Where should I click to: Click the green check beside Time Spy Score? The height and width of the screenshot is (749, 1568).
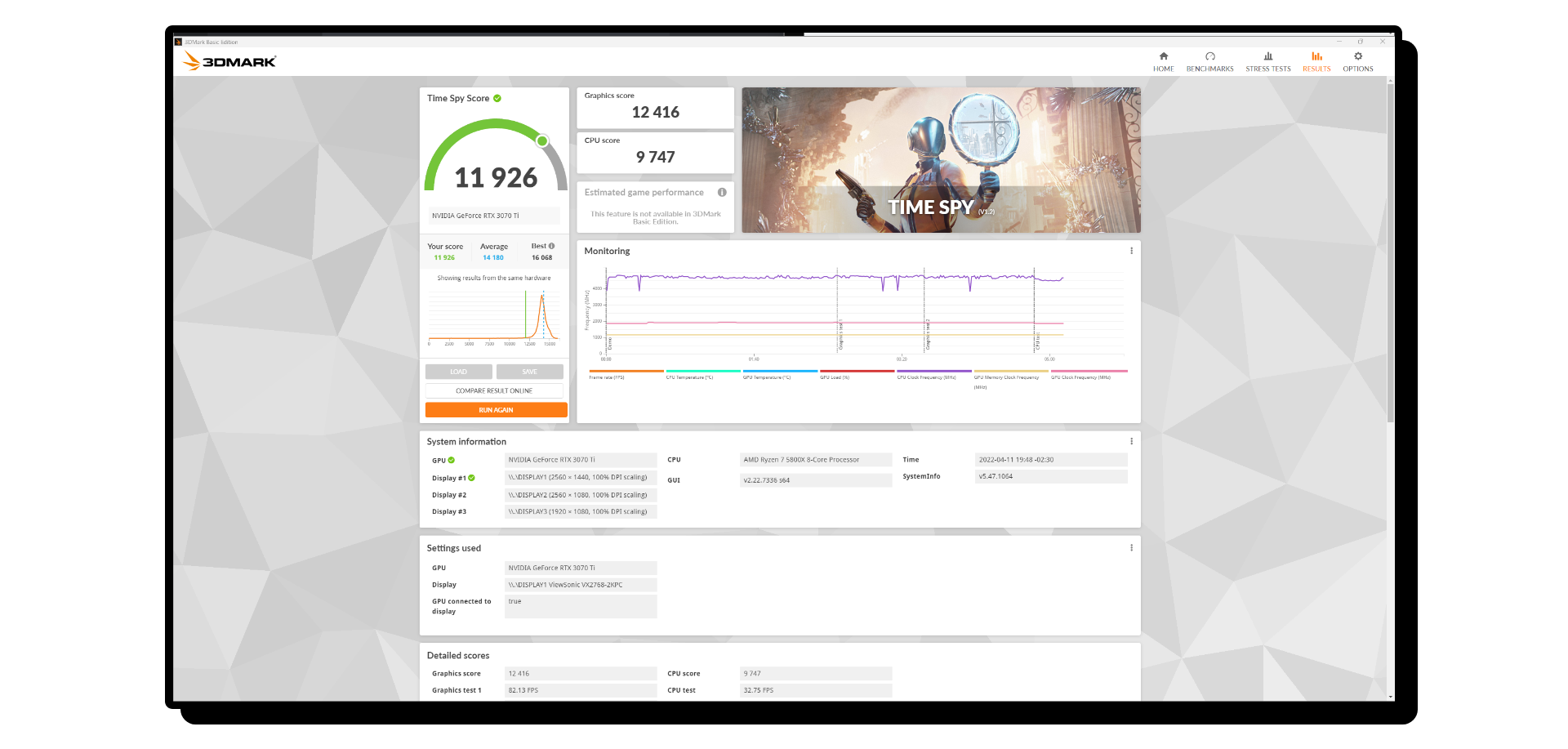pyautogui.click(x=497, y=98)
